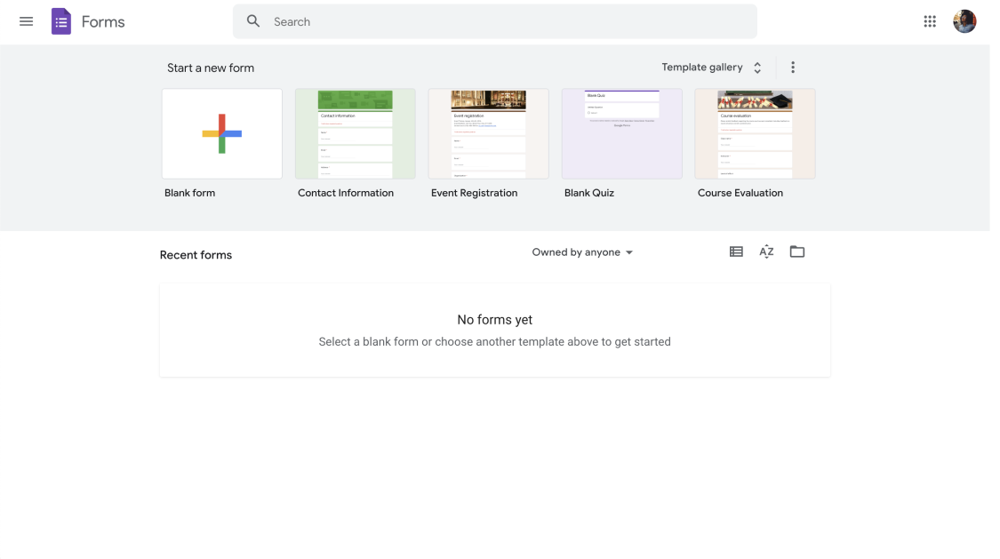Image resolution: width=1000 pixels, height=559 pixels.
Task: Open the account profile avatar
Action: click(964, 21)
